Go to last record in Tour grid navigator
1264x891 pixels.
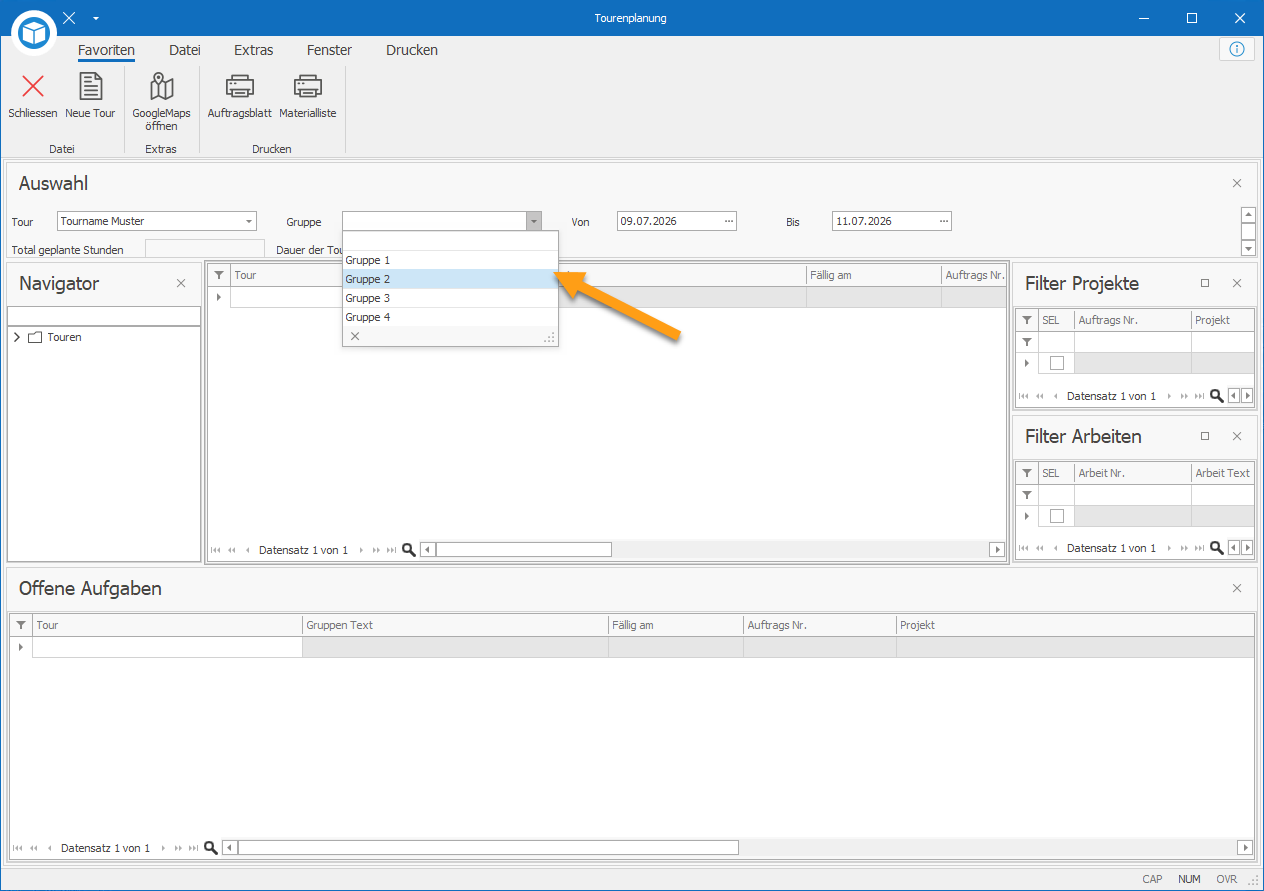tap(392, 550)
